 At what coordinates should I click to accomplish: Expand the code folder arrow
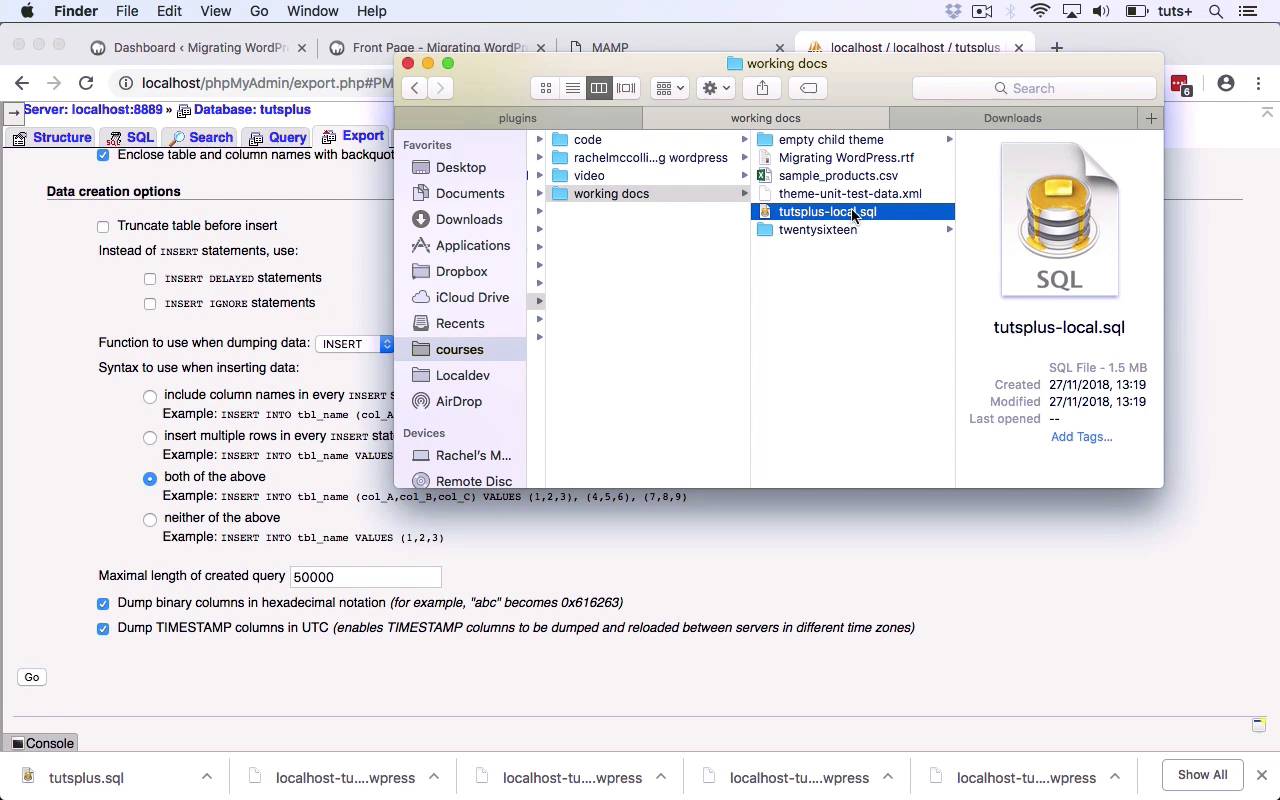744,140
